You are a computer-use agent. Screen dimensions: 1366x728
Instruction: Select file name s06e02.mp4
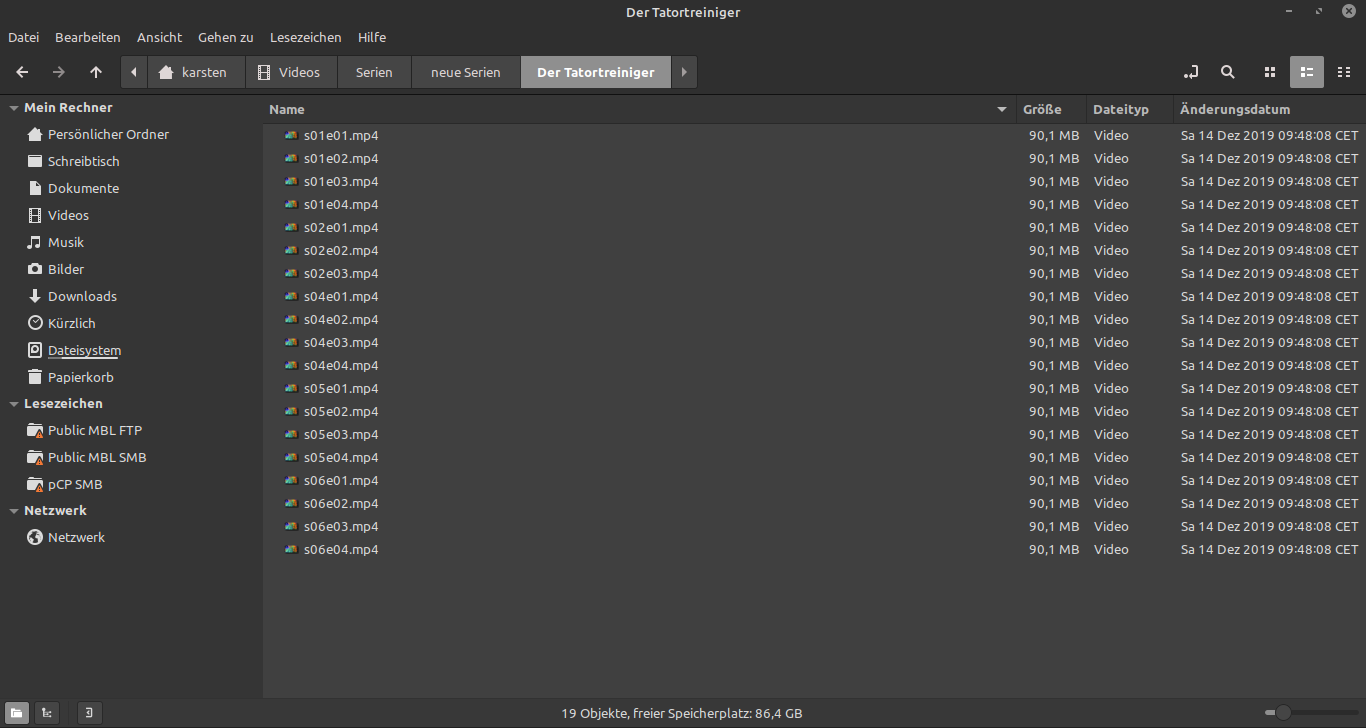coord(341,504)
